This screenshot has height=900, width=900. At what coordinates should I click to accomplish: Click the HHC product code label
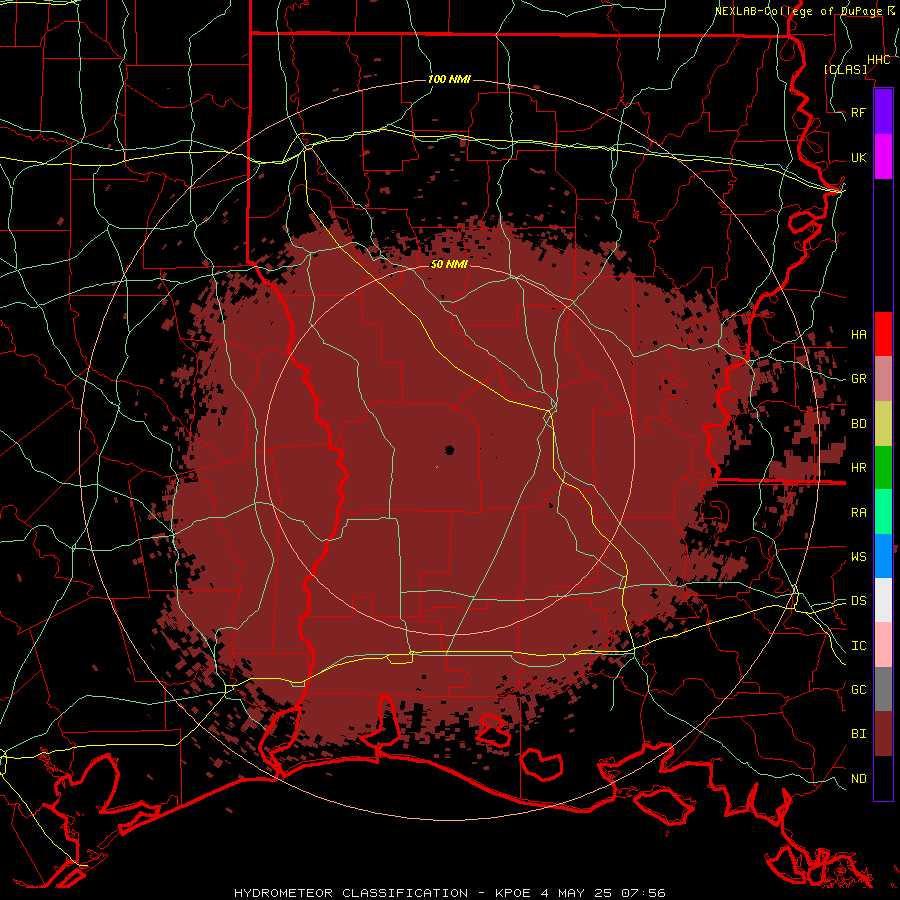[x=878, y=60]
